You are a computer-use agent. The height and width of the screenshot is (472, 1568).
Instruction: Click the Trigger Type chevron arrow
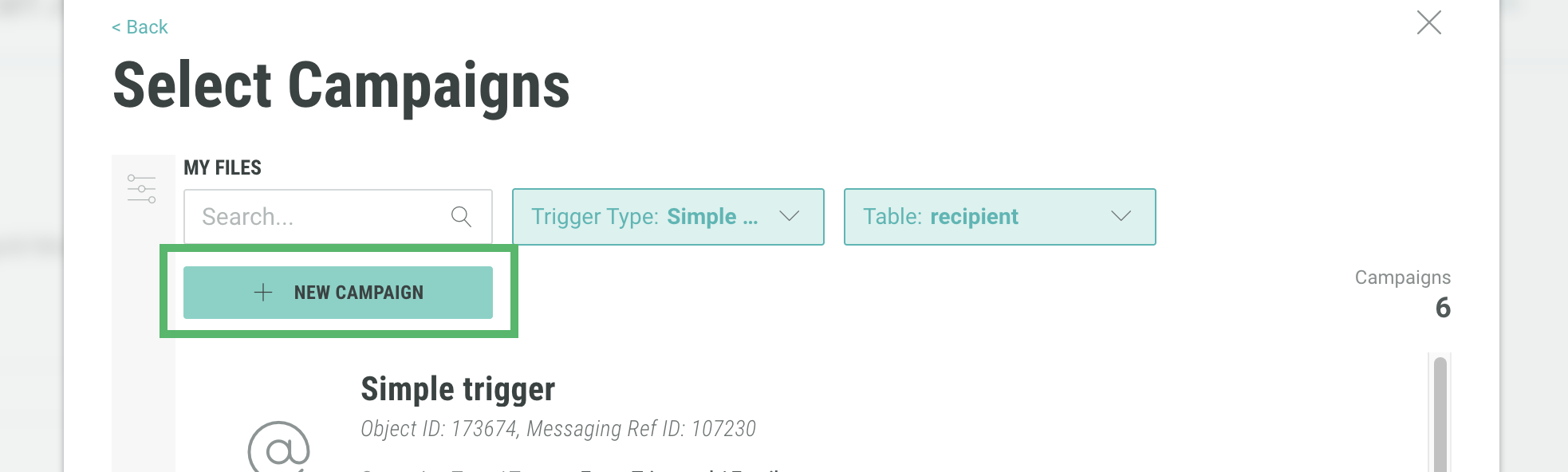[x=789, y=216]
